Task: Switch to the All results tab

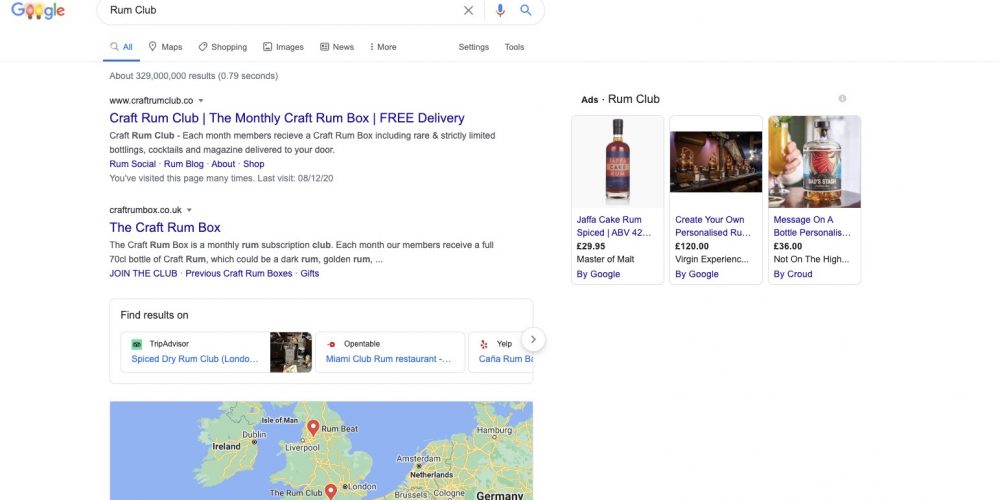Action: [121, 47]
